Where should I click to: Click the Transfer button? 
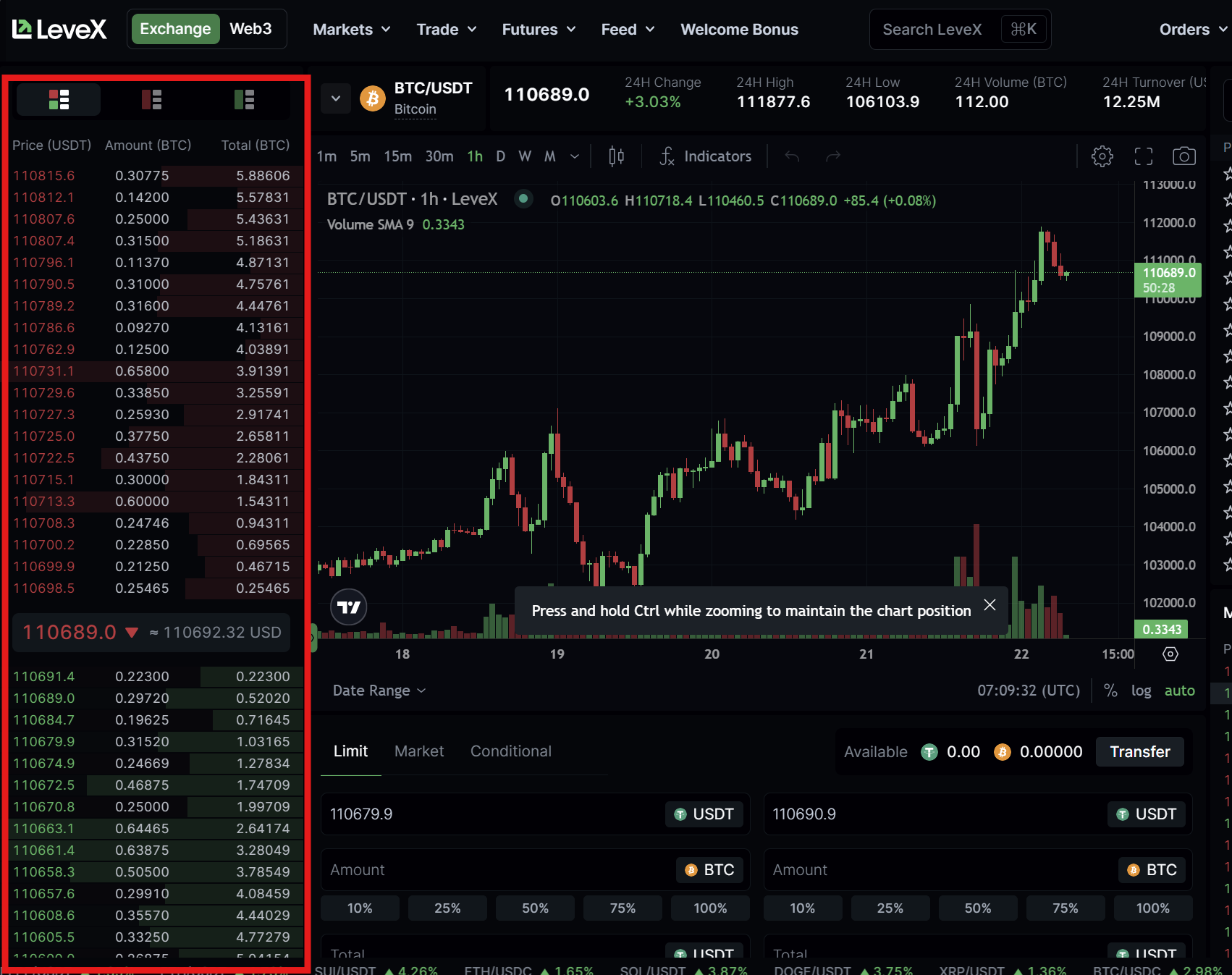click(x=1140, y=752)
